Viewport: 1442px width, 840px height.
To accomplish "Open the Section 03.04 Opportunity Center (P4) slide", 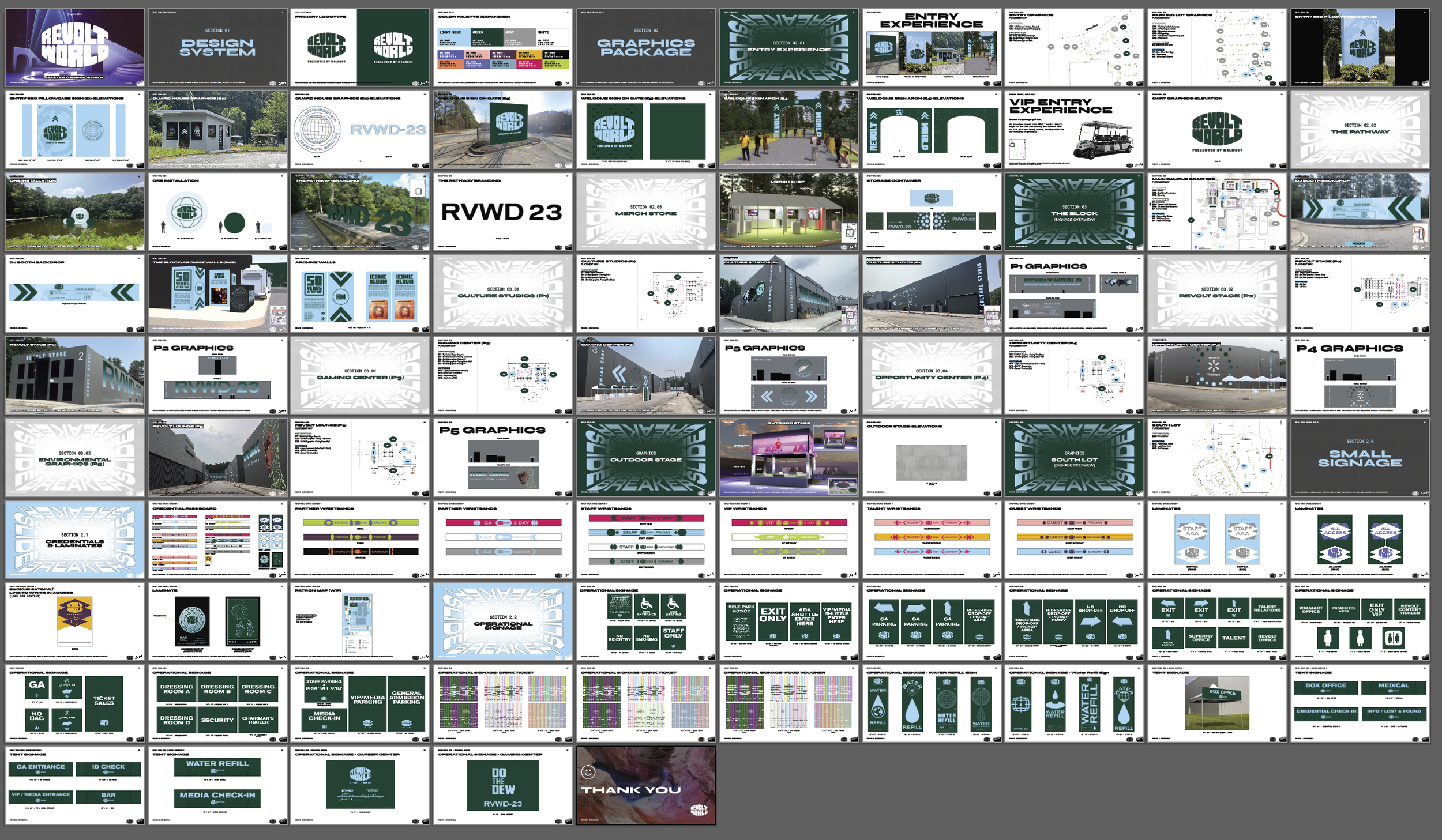I will pyautogui.click(x=932, y=376).
